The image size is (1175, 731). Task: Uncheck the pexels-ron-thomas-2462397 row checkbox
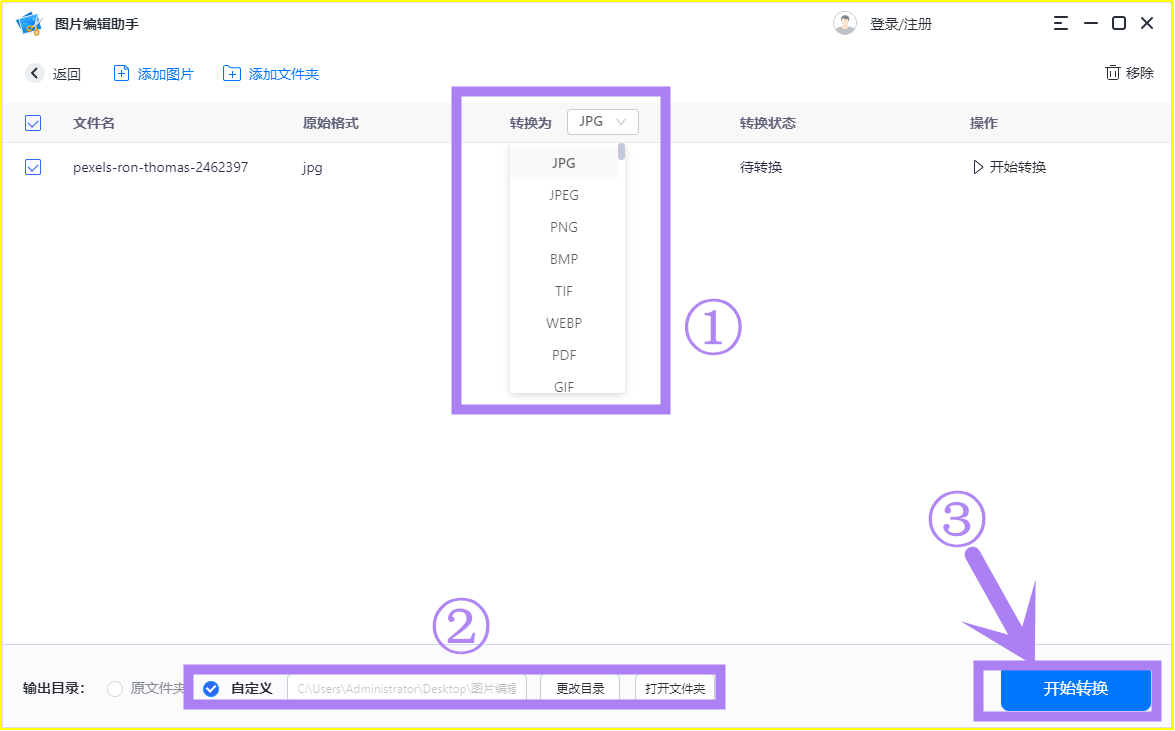[33, 167]
